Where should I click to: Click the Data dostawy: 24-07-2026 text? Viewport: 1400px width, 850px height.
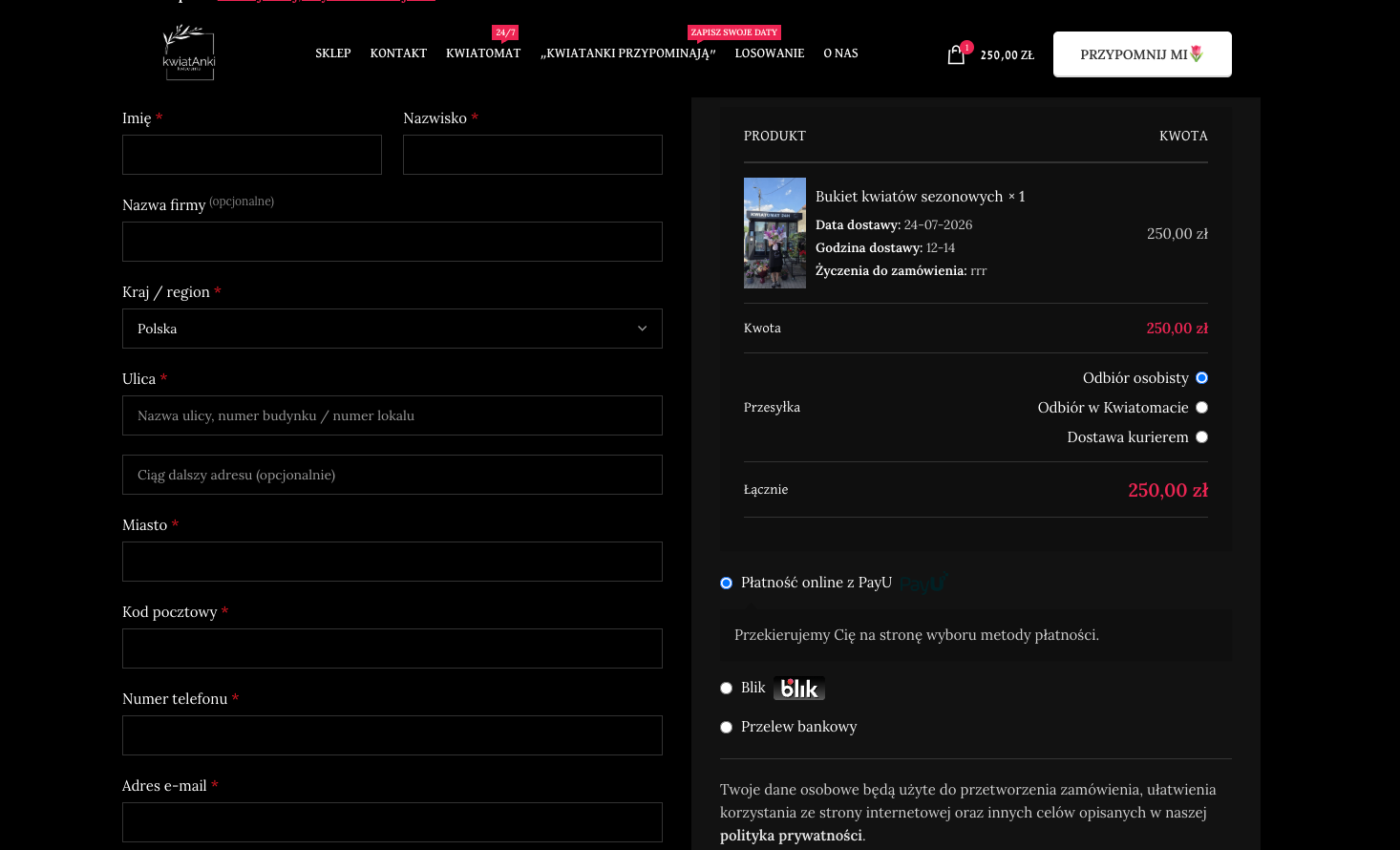[894, 225]
